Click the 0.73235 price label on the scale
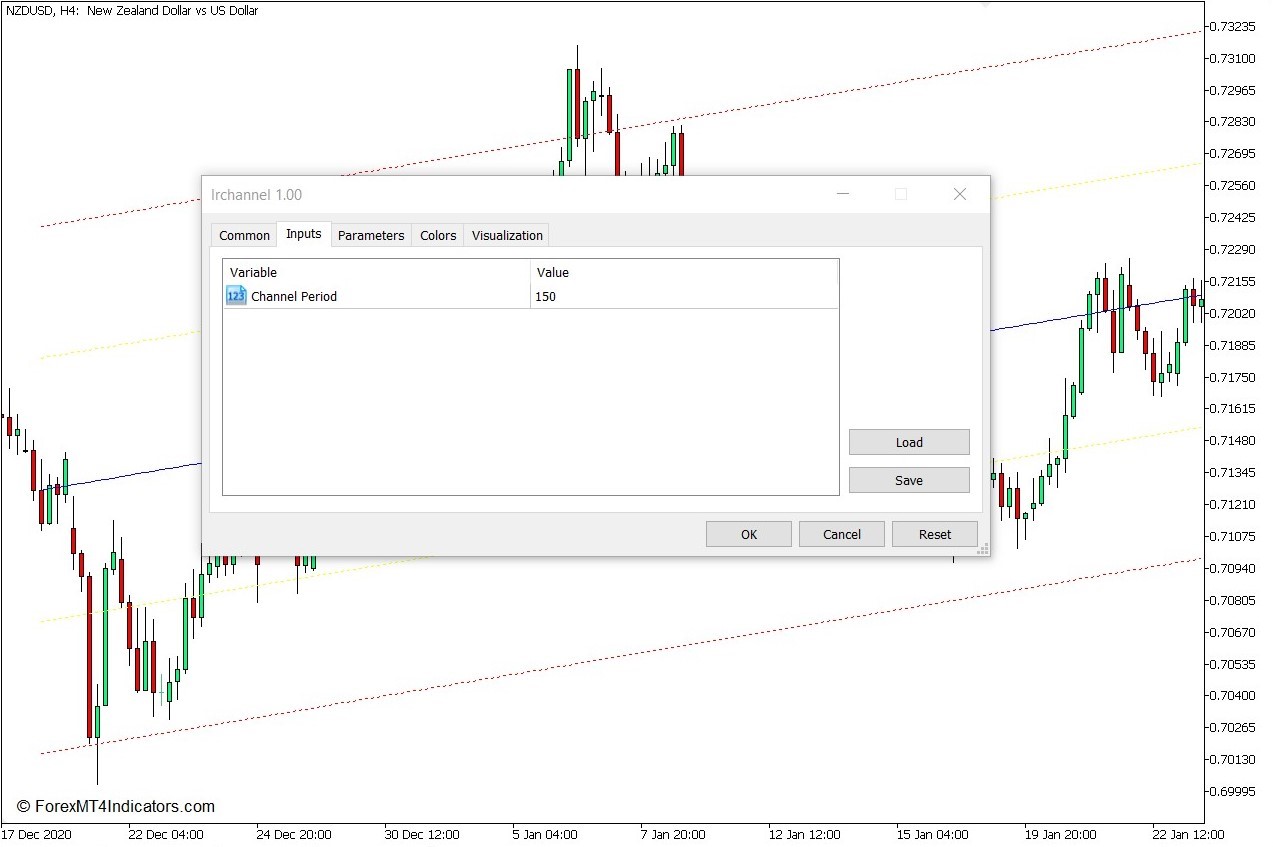The height and width of the screenshot is (847, 1273). (x=1234, y=26)
